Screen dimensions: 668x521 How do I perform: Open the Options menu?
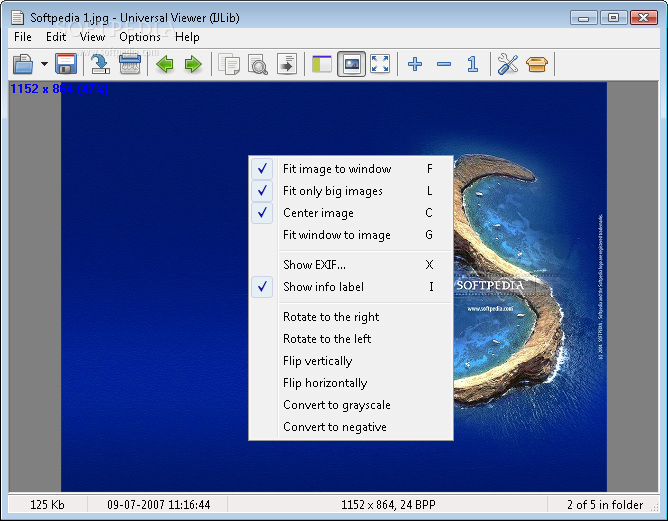point(140,37)
